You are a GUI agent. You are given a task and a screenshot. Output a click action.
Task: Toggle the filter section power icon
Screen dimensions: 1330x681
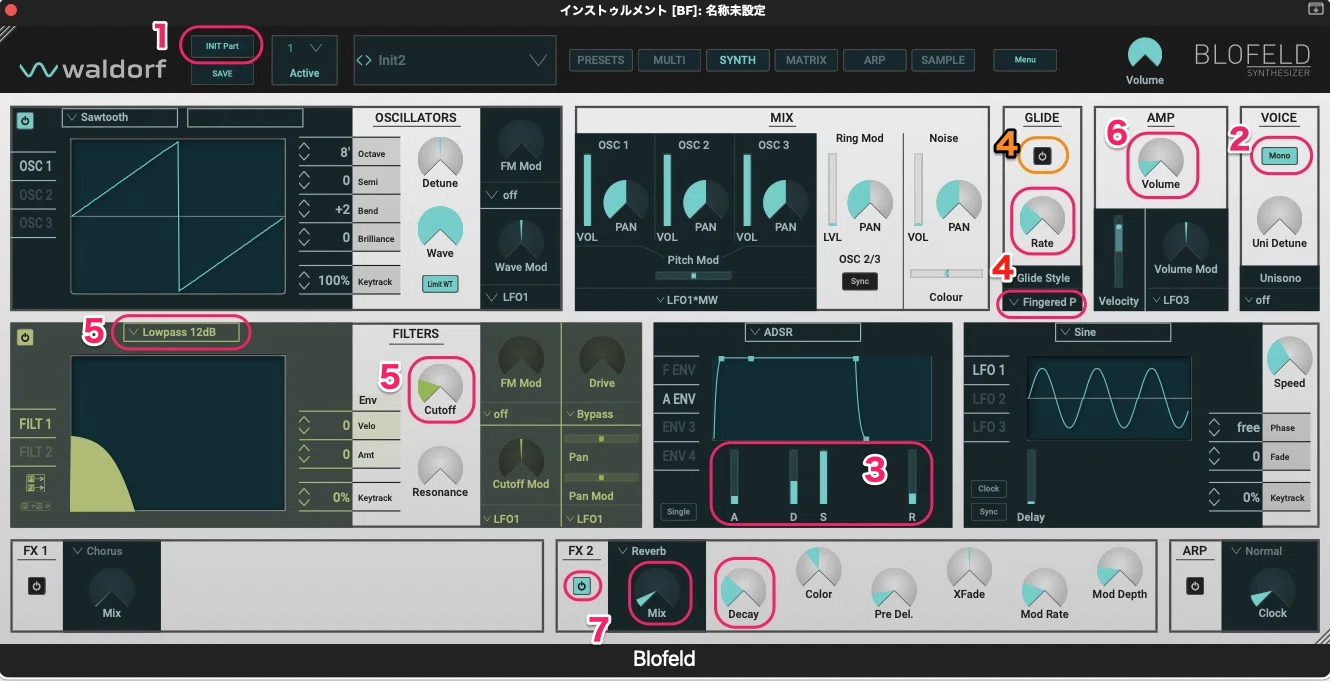pyautogui.click(x=25, y=338)
